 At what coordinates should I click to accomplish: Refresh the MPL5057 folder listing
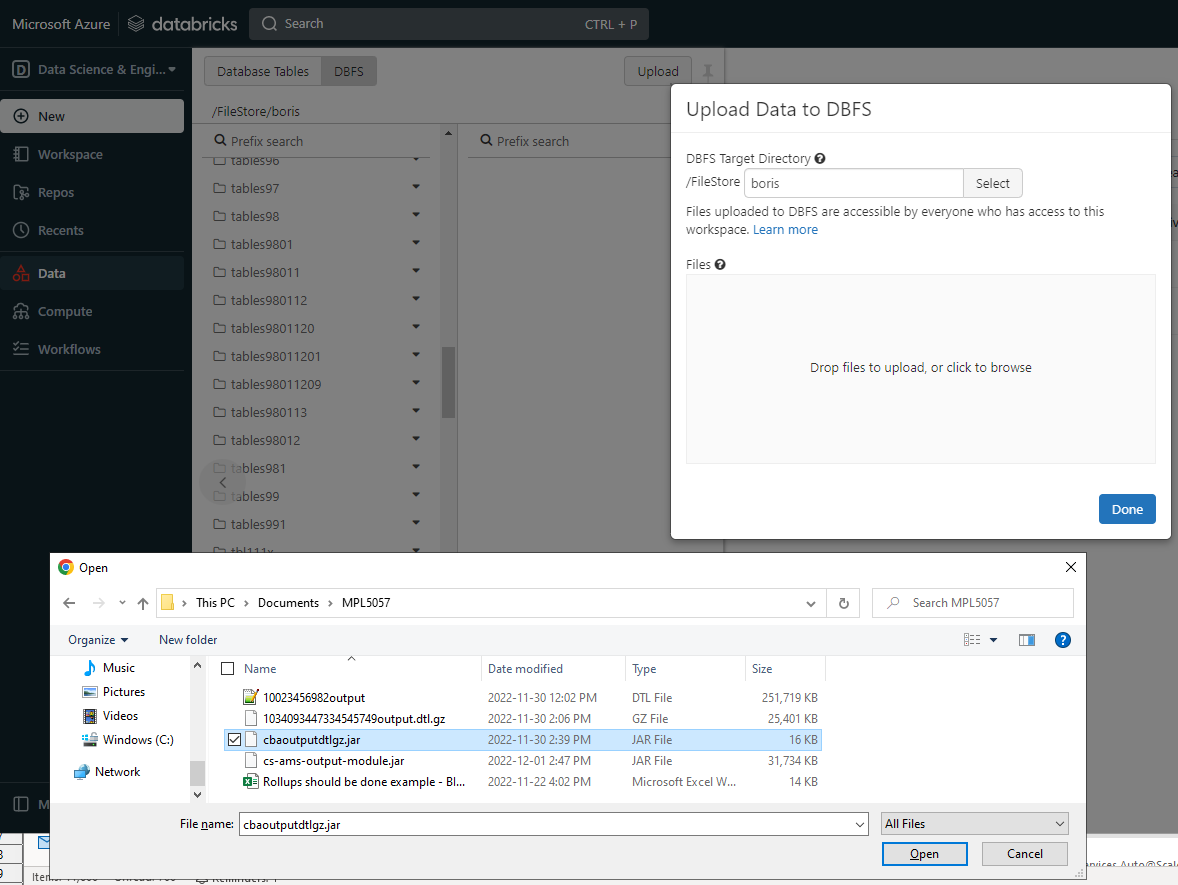click(x=844, y=603)
